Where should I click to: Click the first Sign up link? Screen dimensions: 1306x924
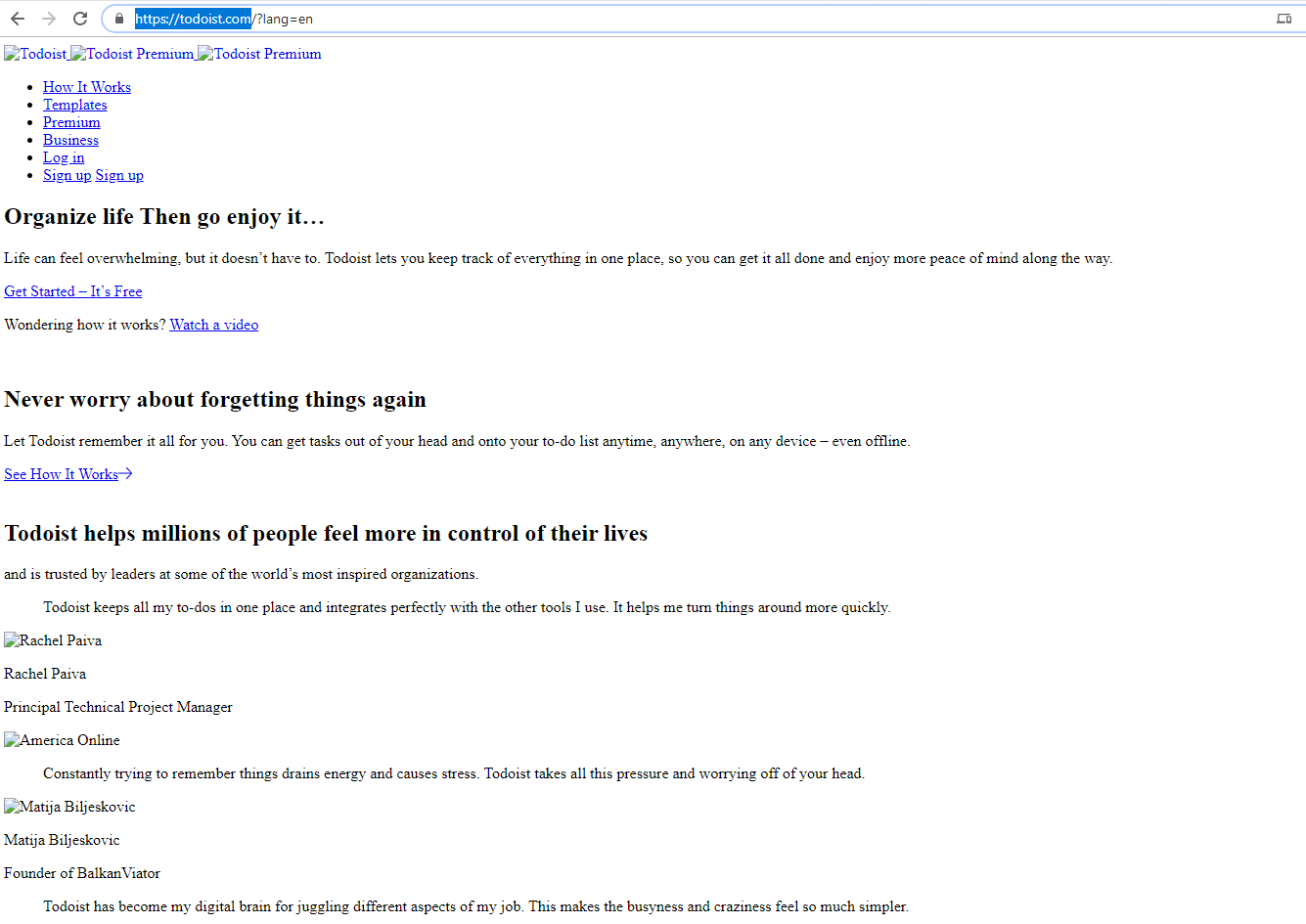[67, 175]
